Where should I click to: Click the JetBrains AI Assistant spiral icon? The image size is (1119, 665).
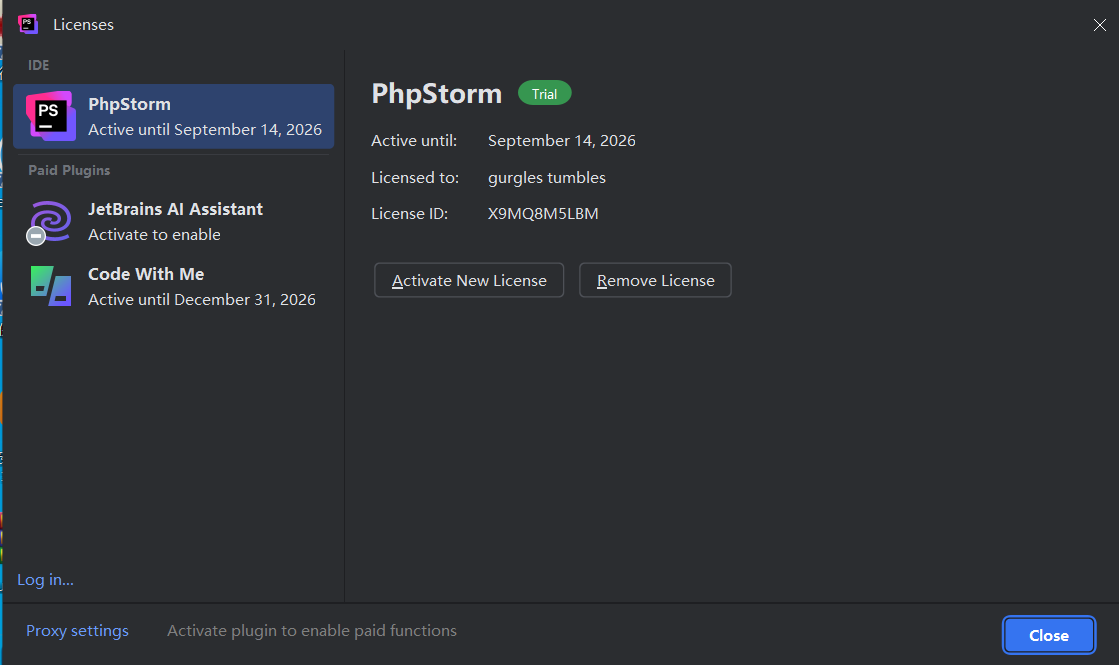coord(51,220)
